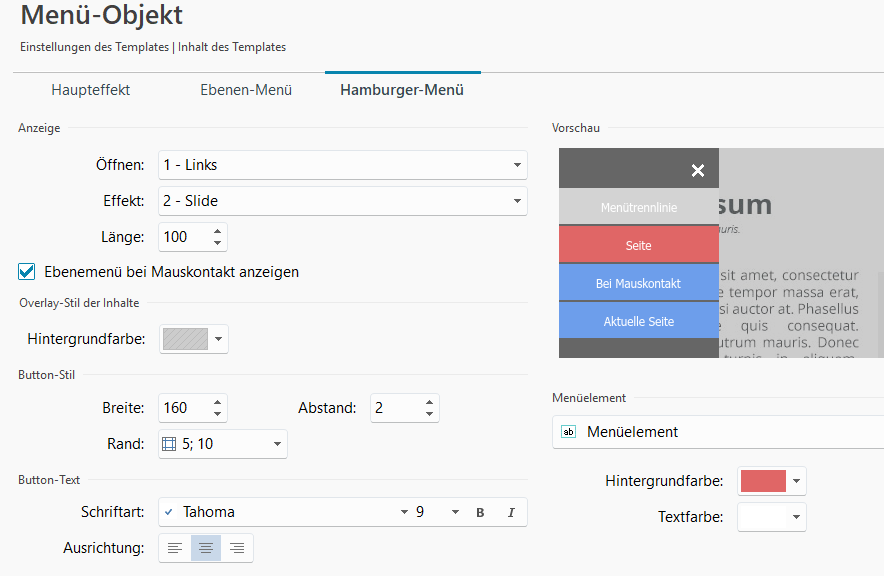Image resolution: width=884 pixels, height=576 pixels.
Task: Open the Öffnen dropdown
Action: point(517,165)
